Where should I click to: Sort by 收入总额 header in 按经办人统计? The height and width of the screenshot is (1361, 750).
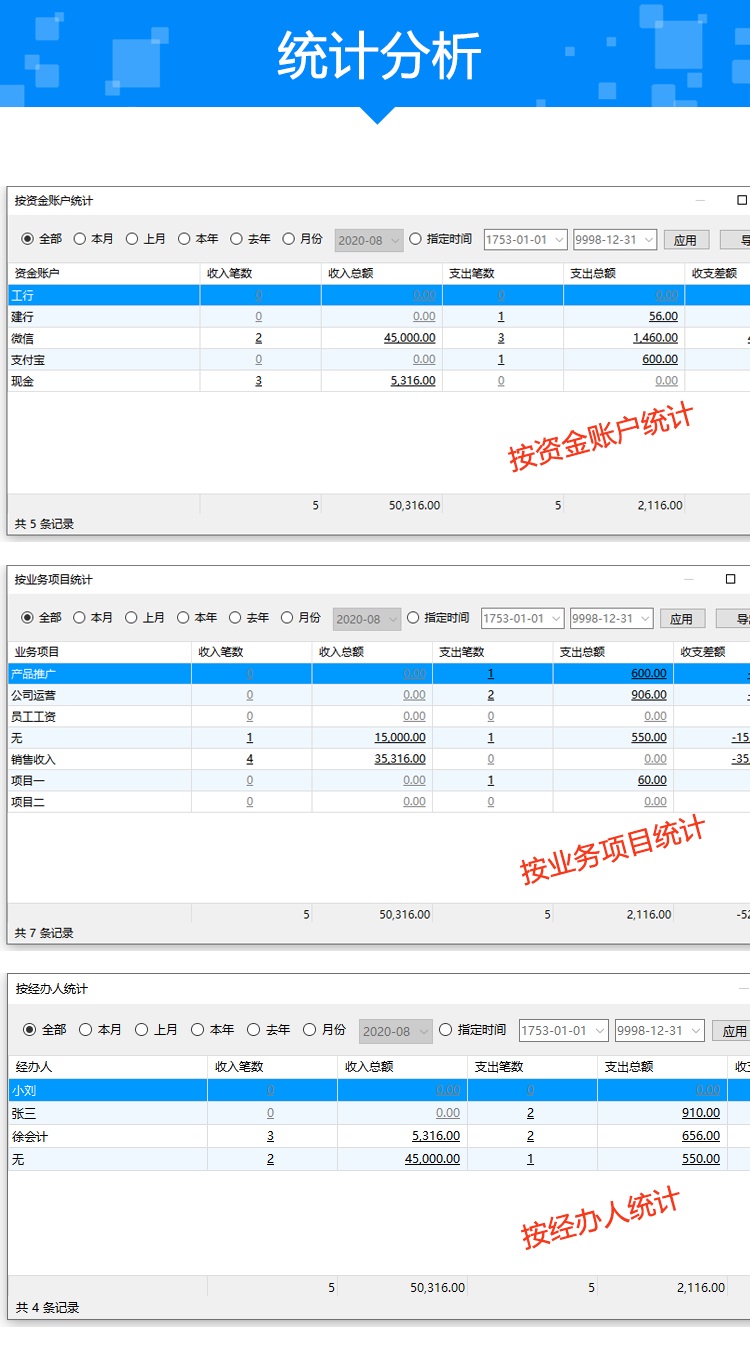coord(402,1067)
